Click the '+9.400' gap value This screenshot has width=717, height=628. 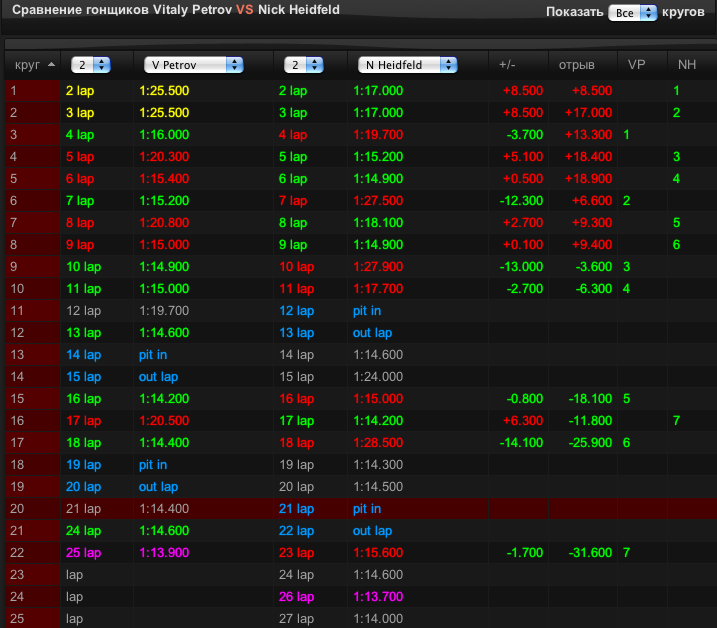(x=592, y=244)
